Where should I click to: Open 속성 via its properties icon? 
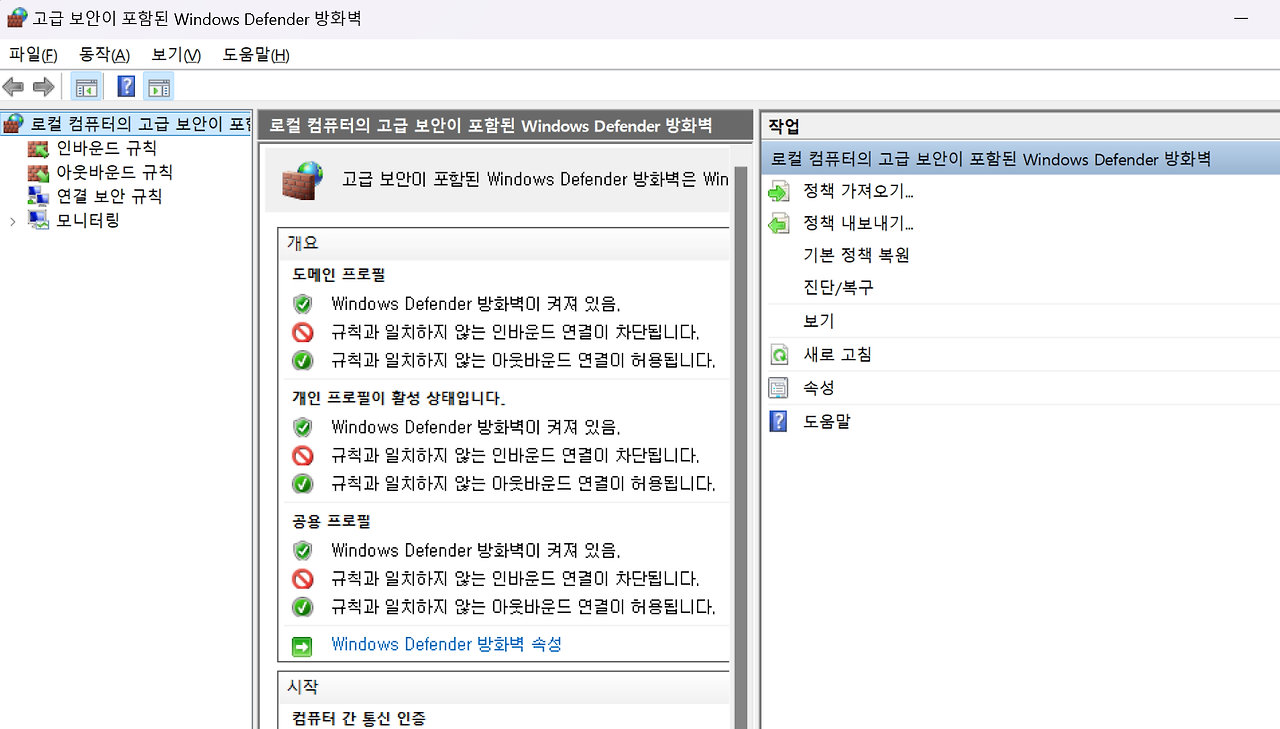pos(779,387)
